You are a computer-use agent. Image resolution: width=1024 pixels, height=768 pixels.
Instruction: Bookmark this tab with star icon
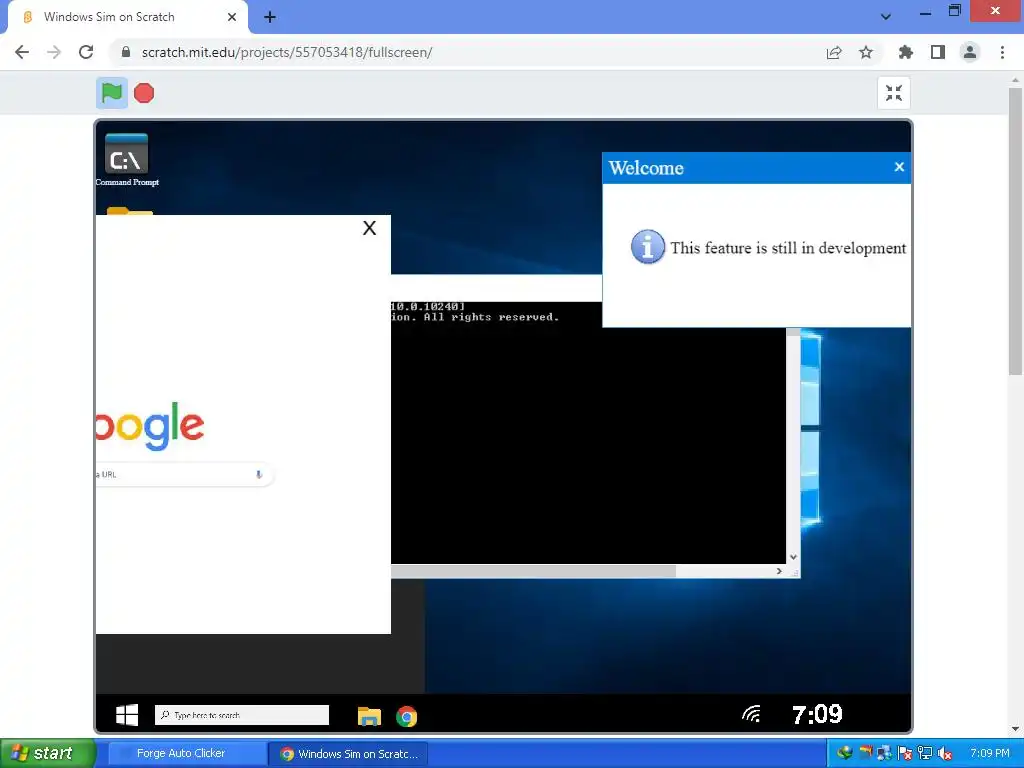tap(866, 52)
